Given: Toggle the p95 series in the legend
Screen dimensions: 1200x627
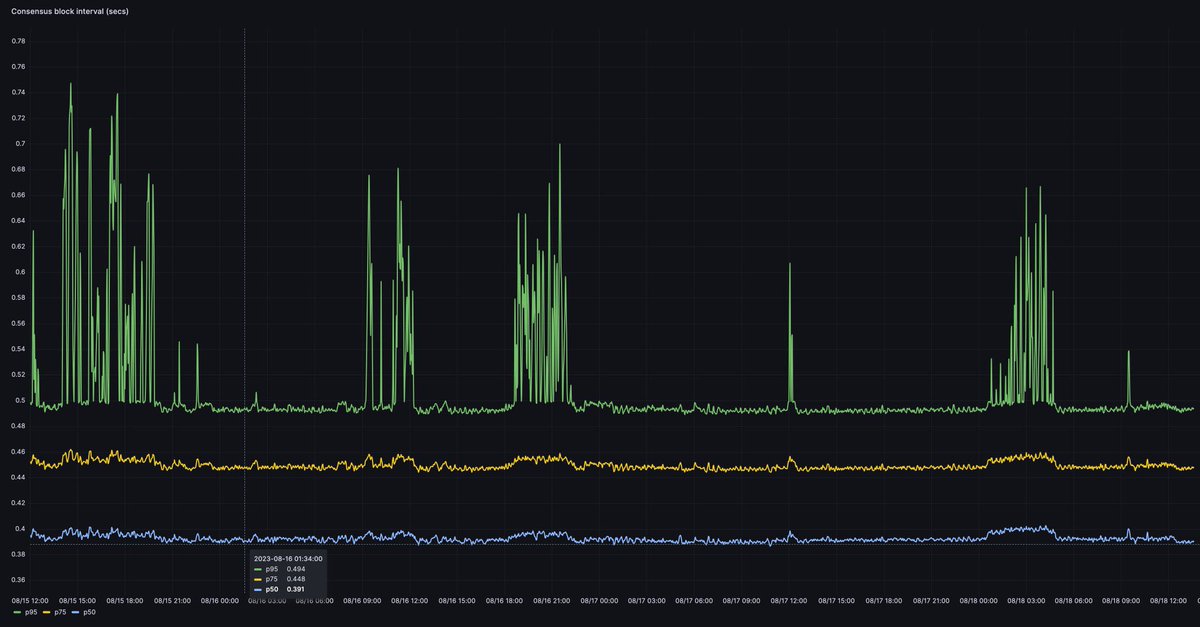Looking at the screenshot, I should (x=29, y=611).
